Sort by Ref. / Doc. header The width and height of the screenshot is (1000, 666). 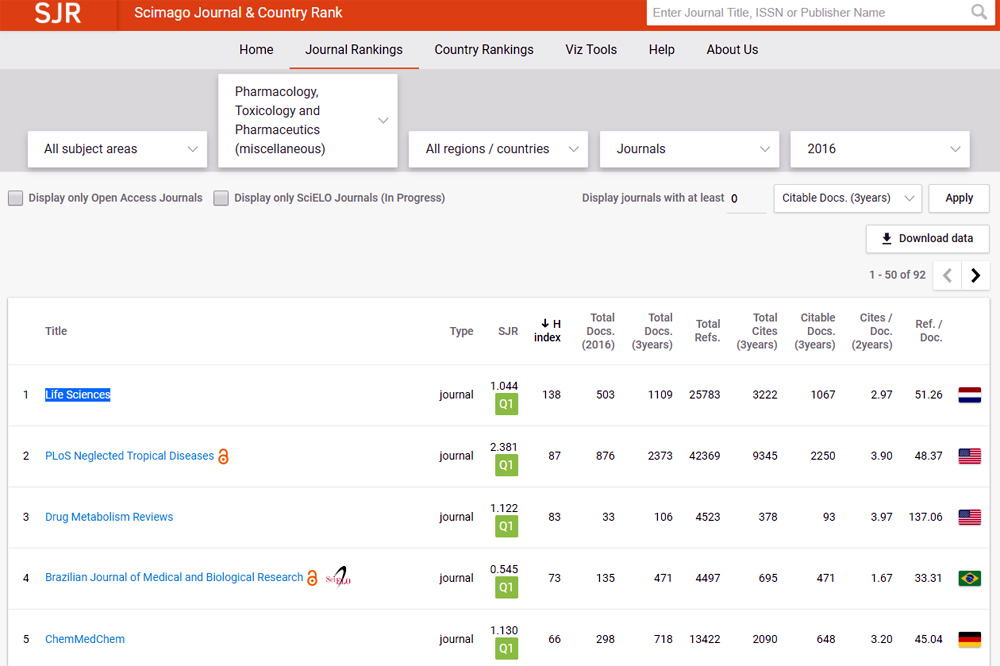tap(929, 331)
